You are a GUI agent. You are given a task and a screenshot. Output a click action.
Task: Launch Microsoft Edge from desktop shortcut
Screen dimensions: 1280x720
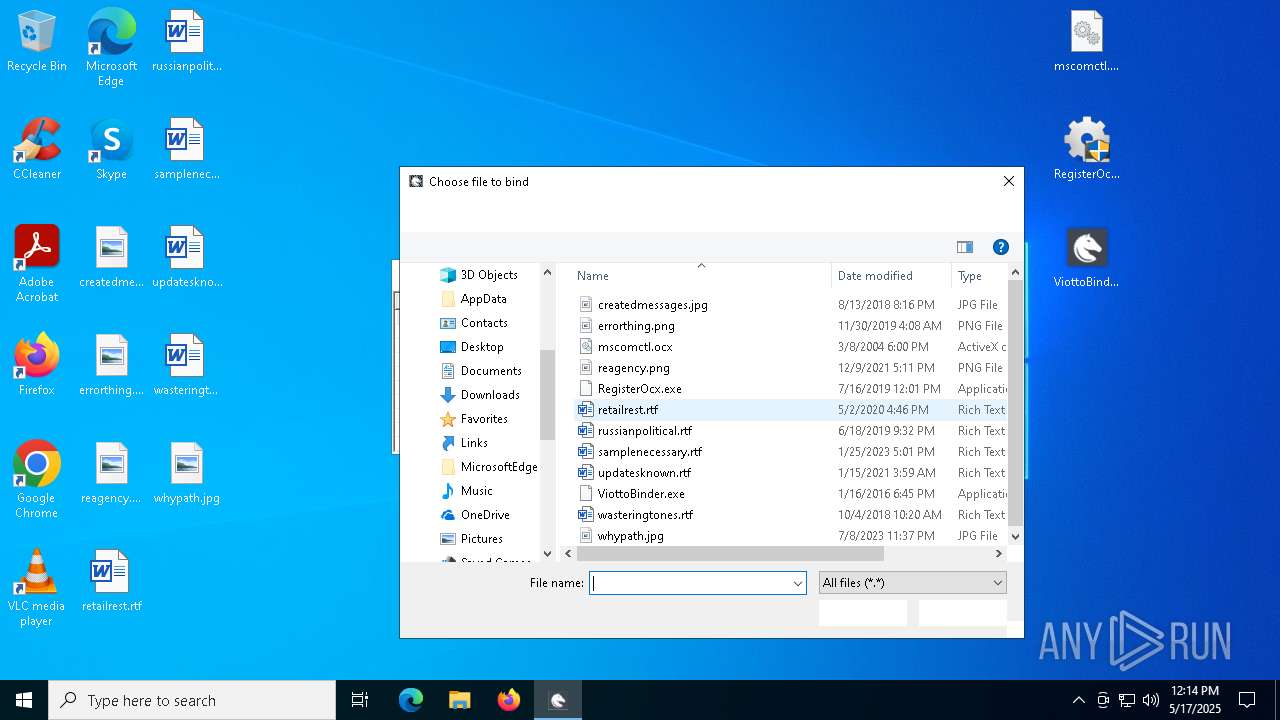click(111, 47)
